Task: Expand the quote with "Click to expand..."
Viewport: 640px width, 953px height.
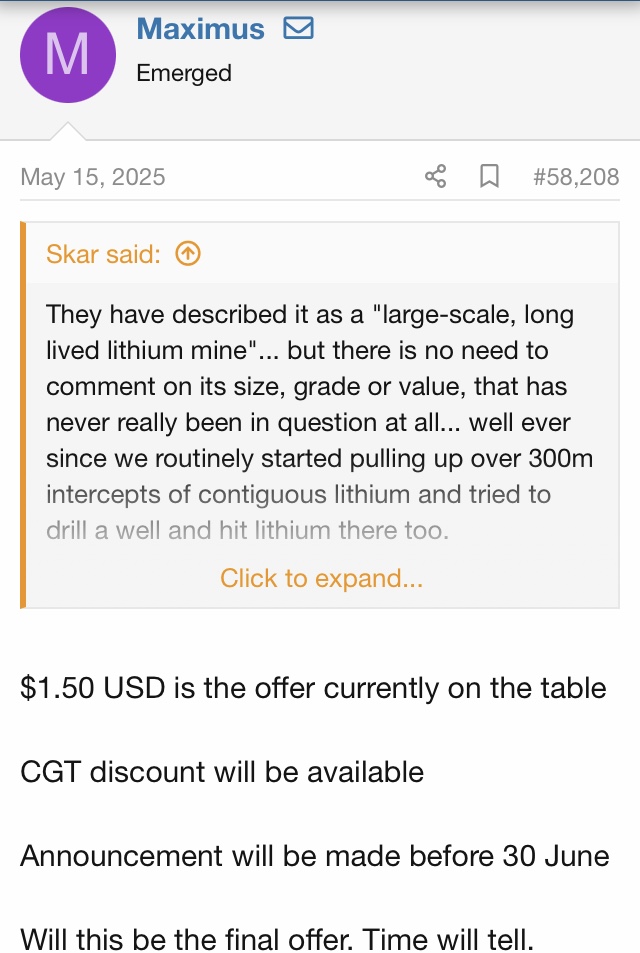Action: tap(321, 578)
